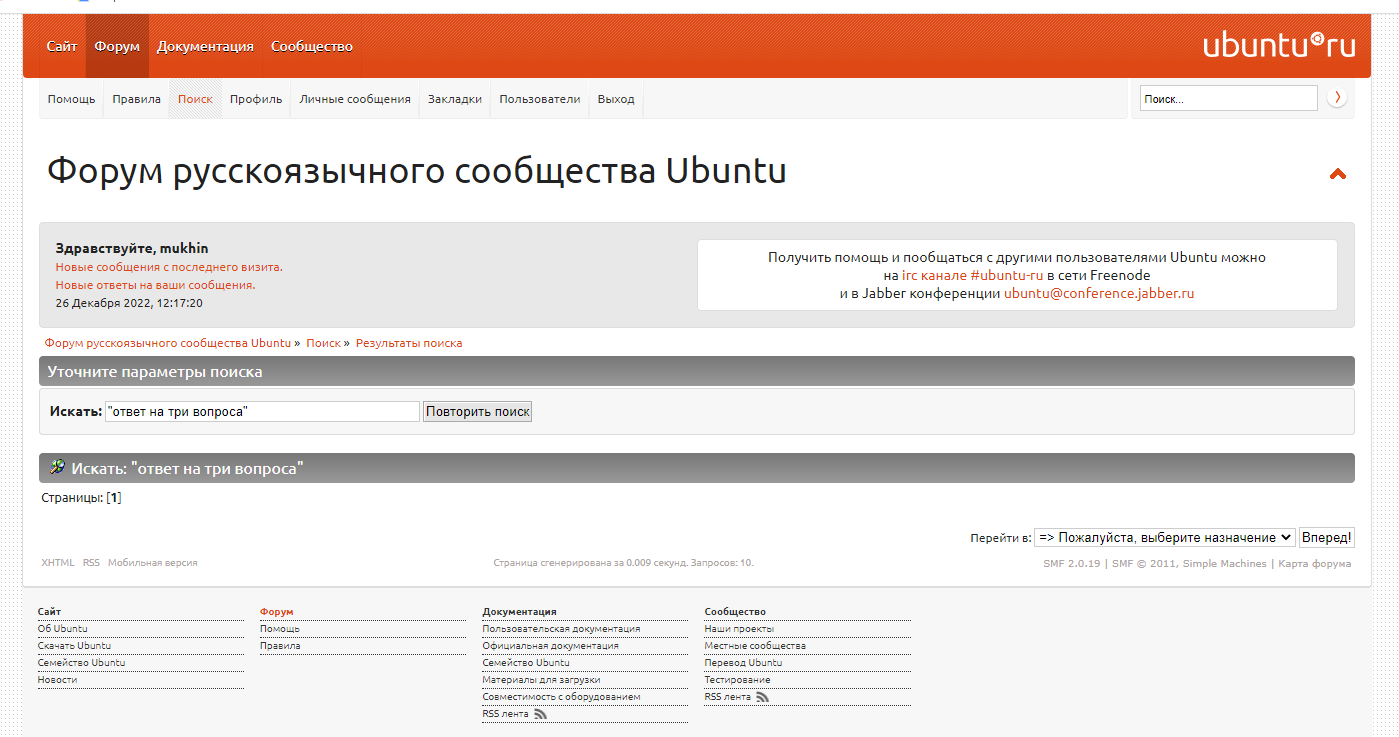The width and height of the screenshot is (1399, 737).
Task: Go to Помощь in the forum submenu
Action: tap(72, 99)
